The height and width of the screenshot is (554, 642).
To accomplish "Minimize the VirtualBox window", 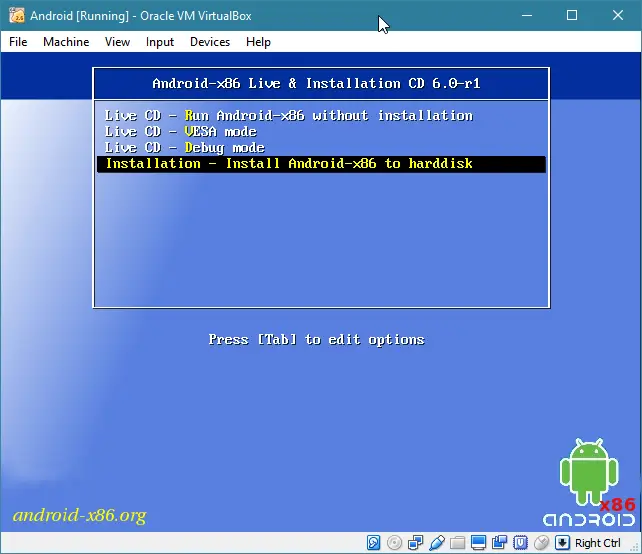I will tap(527, 16).
